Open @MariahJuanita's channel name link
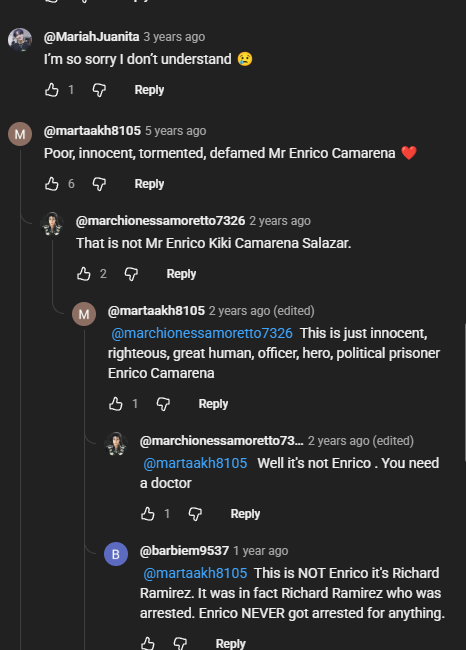This screenshot has width=466, height=650. [92, 37]
